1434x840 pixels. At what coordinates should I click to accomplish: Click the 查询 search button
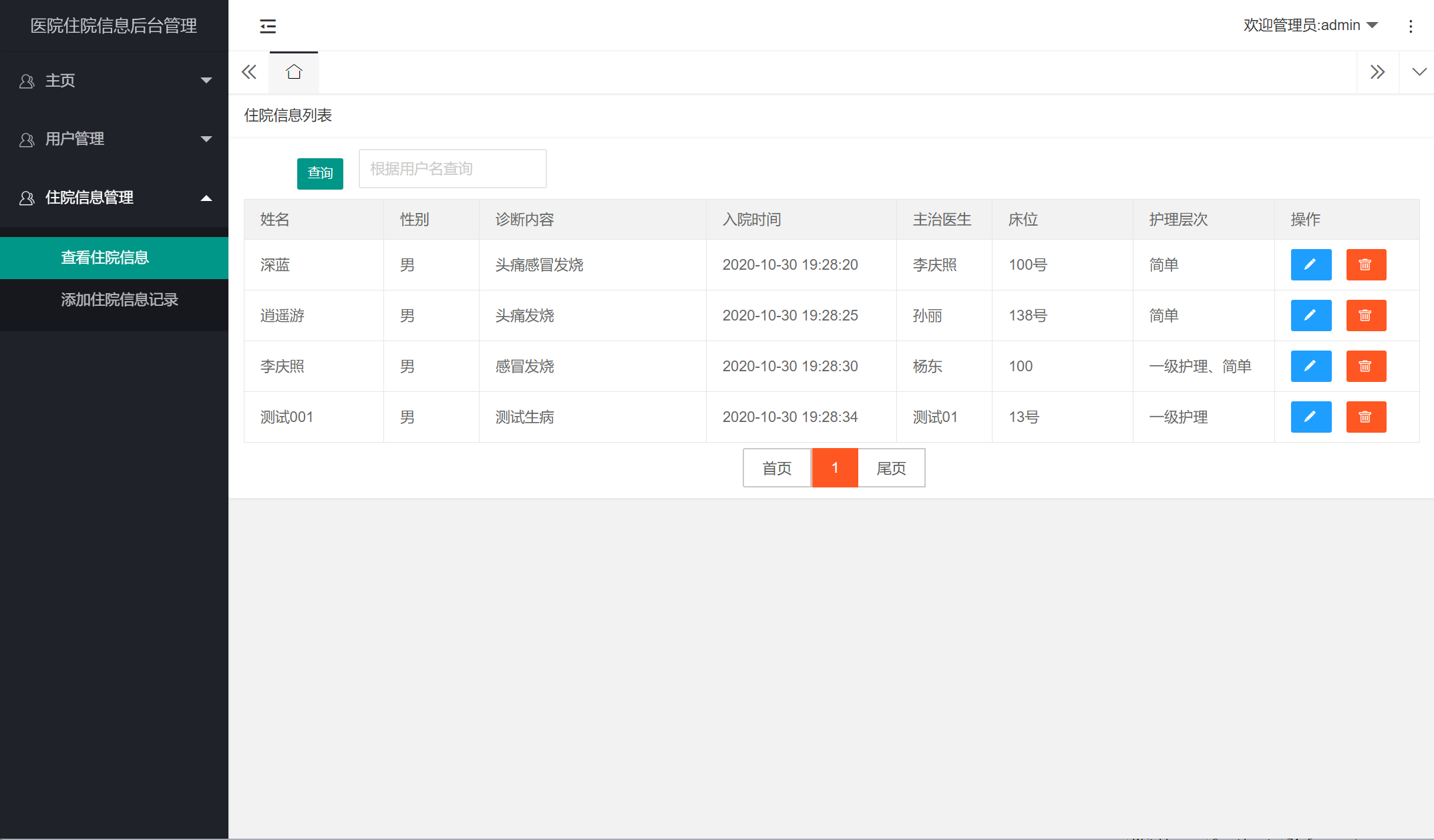click(x=320, y=174)
